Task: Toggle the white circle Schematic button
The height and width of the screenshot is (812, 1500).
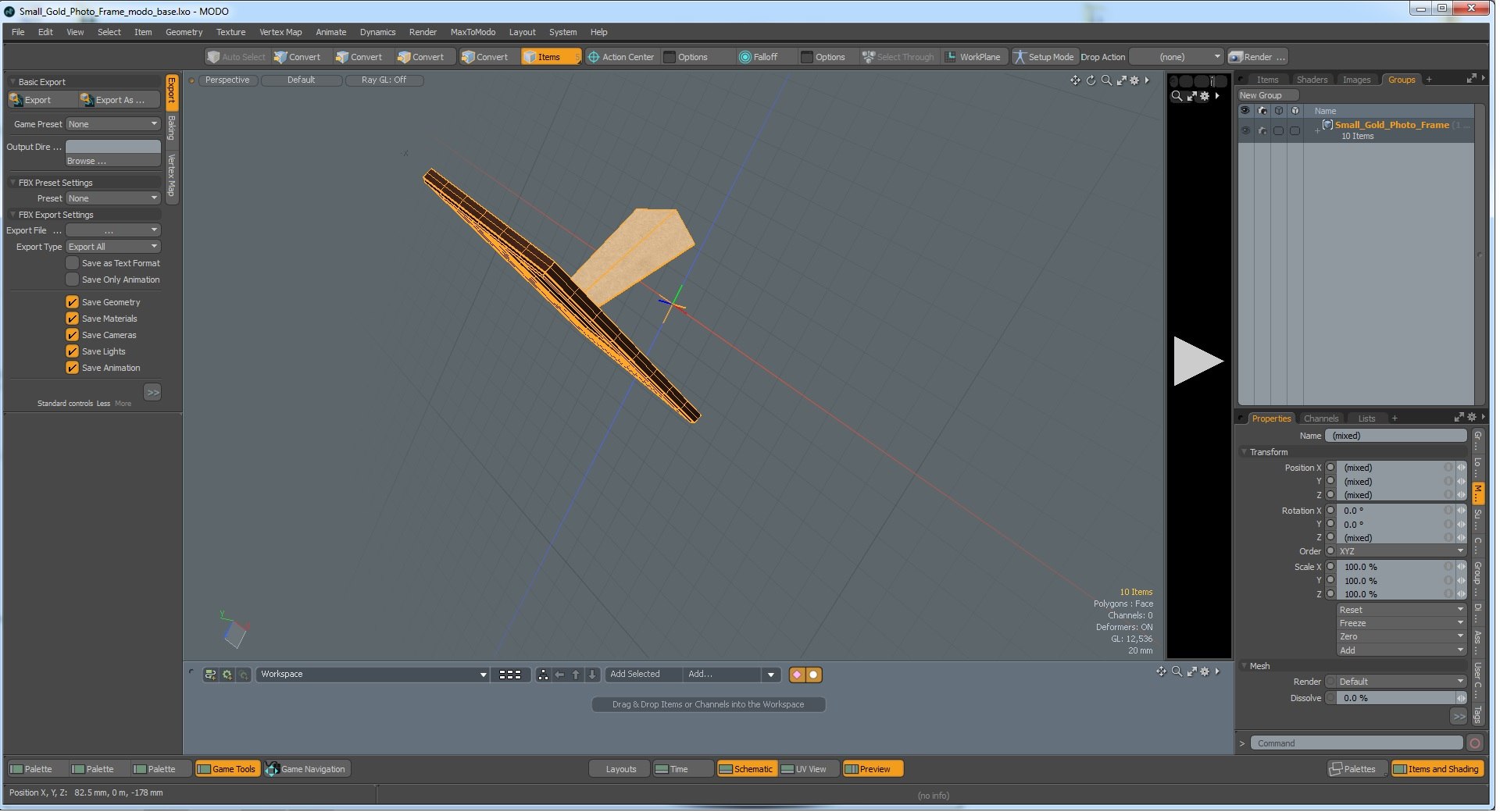Action: [x=813, y=675]
